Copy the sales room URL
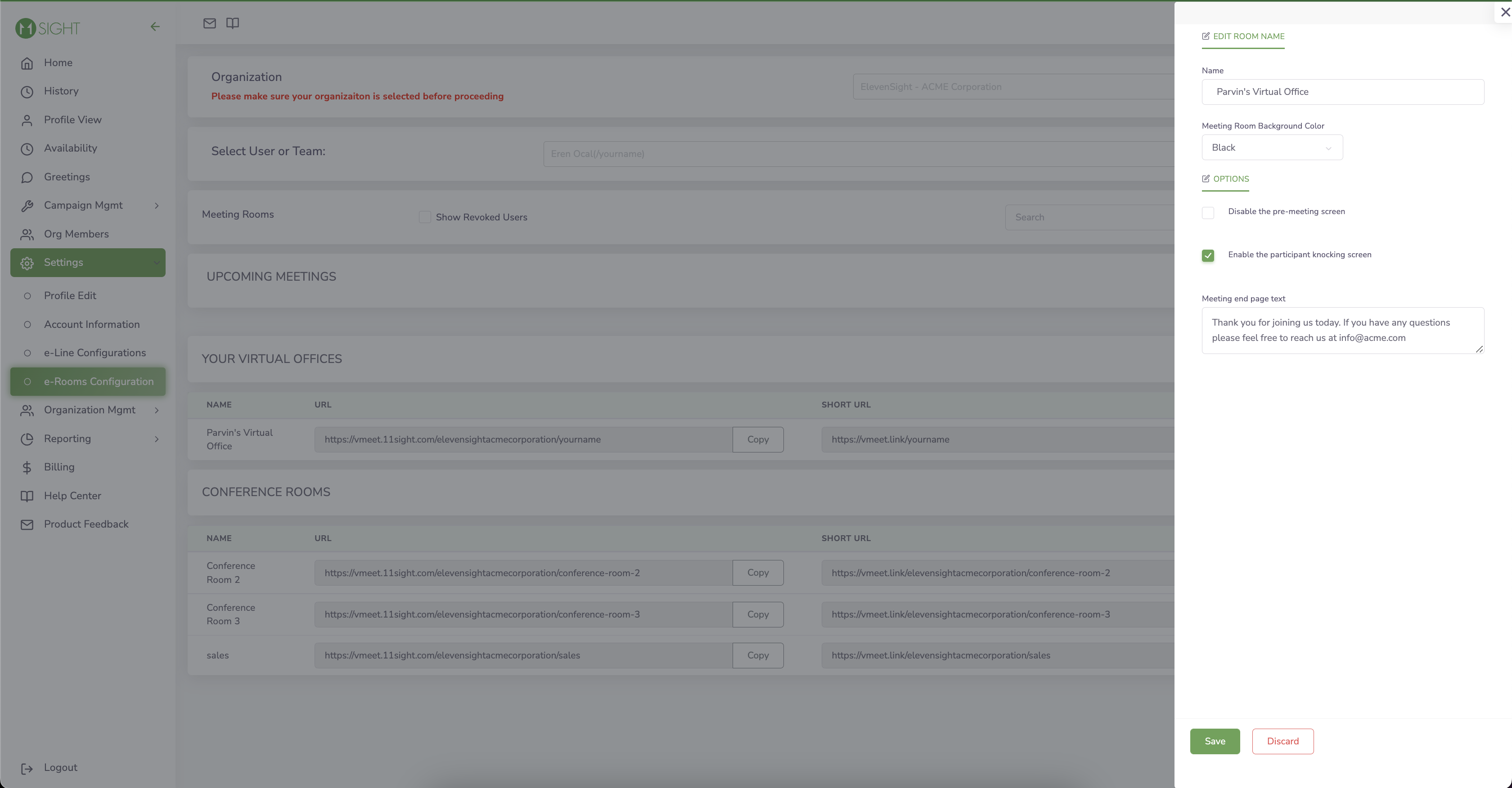Viewport: 1512px width, 788px height. tap(758, 655)
